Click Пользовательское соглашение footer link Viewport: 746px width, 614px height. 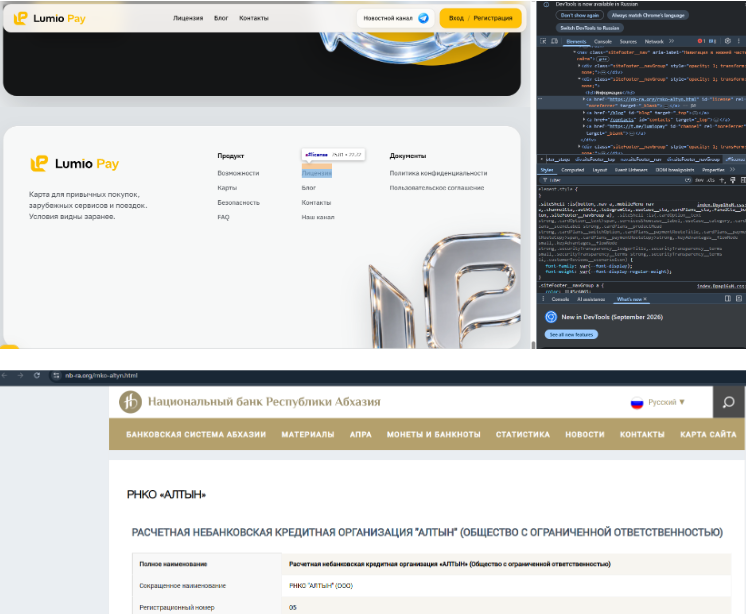click(437, 188)
